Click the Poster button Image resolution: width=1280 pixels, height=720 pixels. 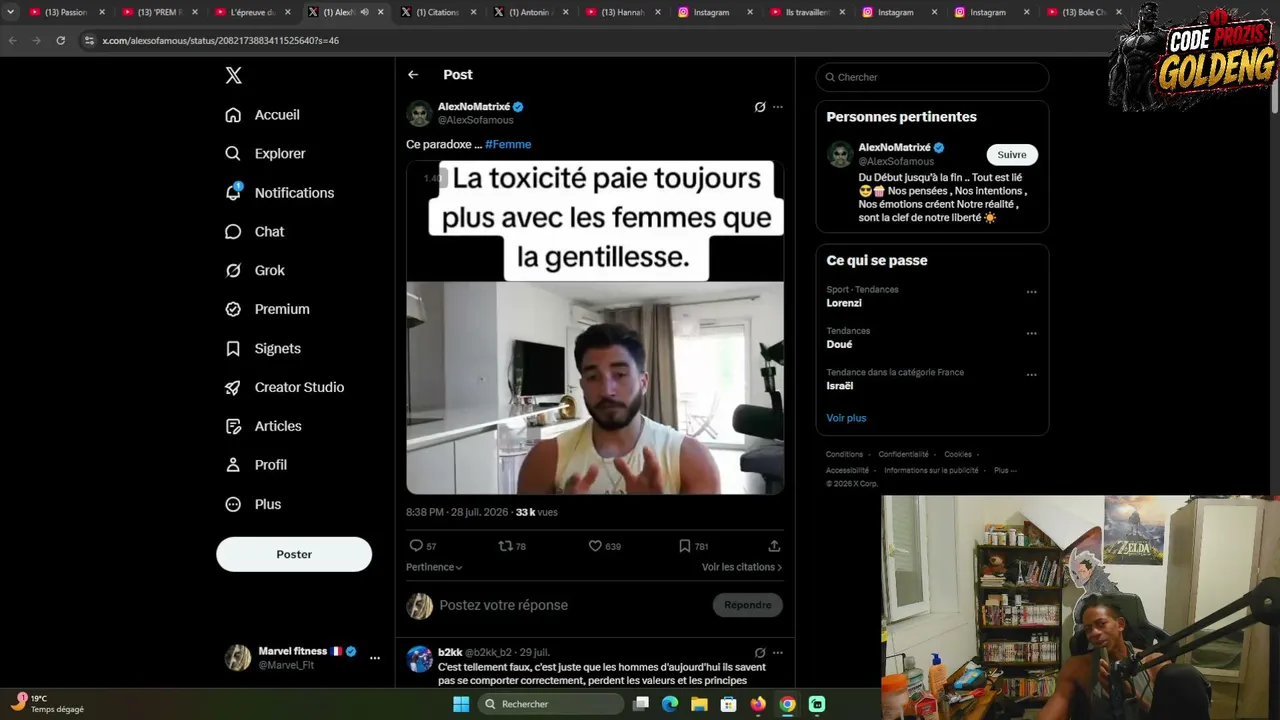(294, 554)
